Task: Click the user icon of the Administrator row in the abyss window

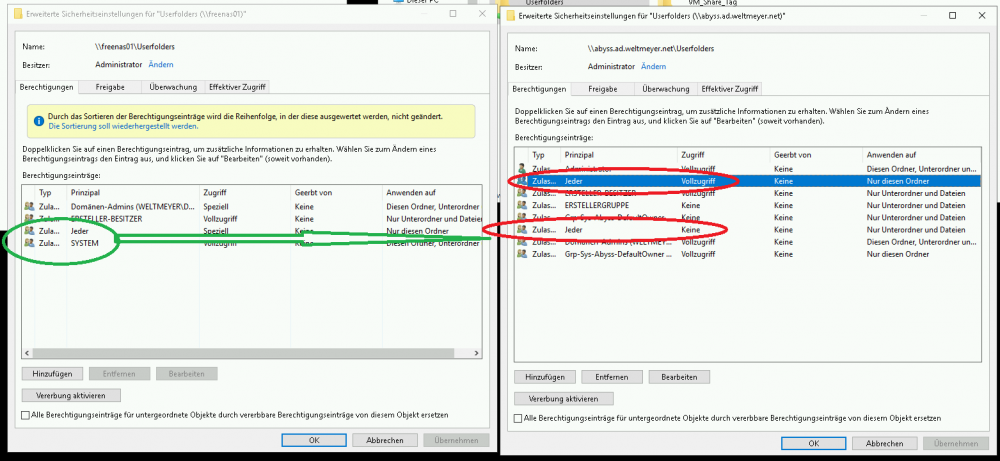Action: point(522,169)
